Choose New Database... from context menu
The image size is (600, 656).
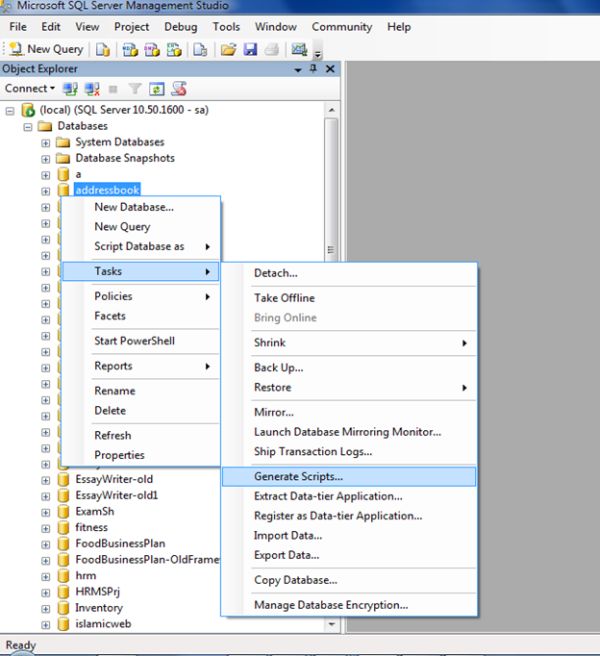pos(140,207)
